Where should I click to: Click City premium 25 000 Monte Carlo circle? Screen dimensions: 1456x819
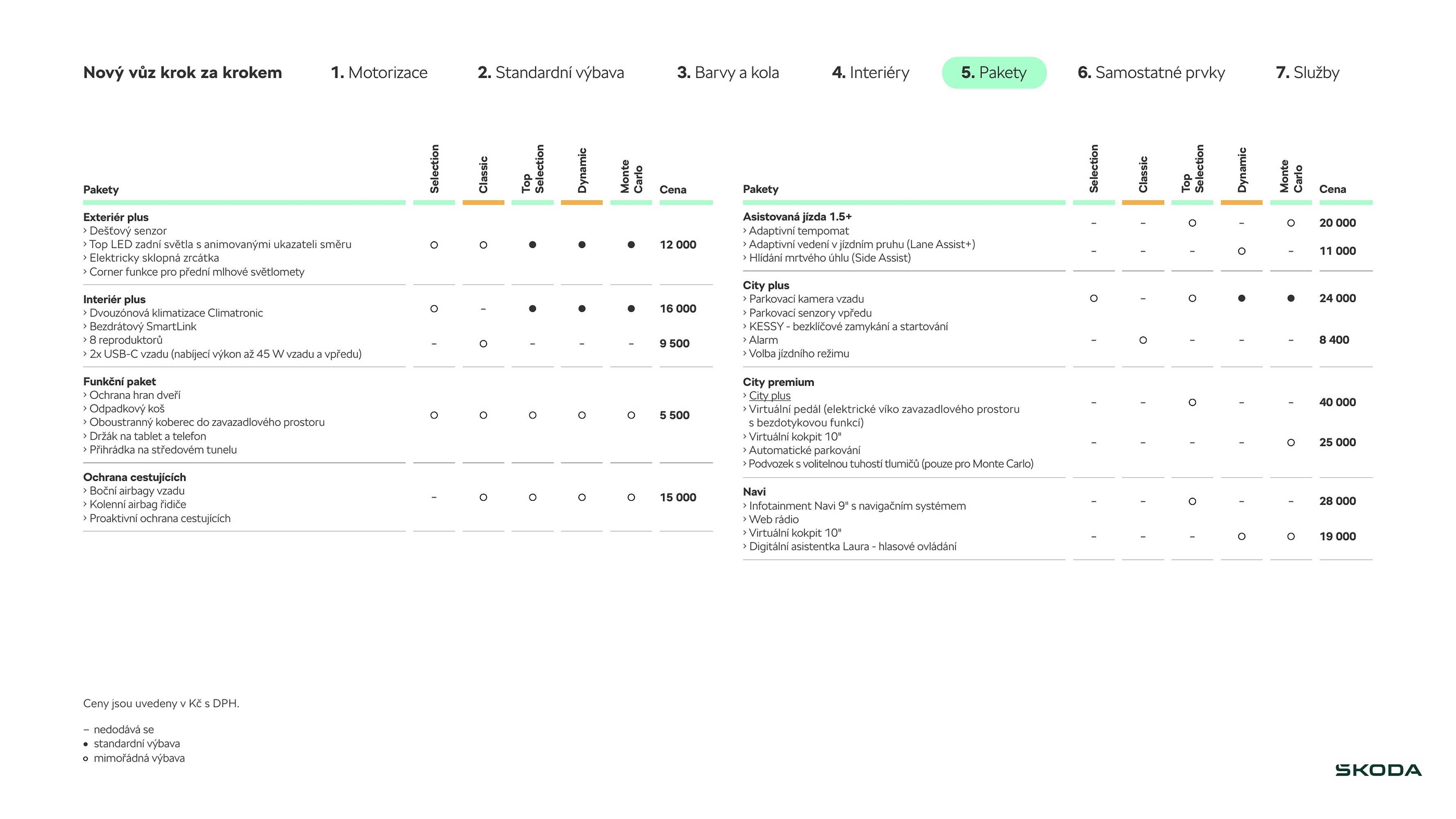pyautogui.click(x=1291, y=443)
